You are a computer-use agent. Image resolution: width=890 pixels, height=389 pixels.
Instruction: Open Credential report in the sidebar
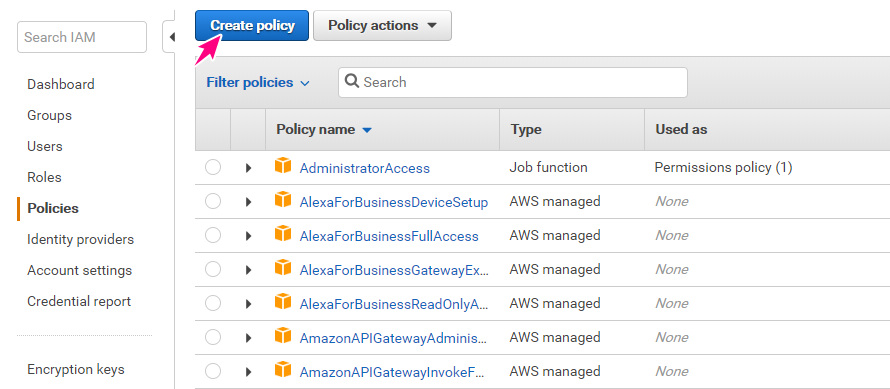point(79,301)
